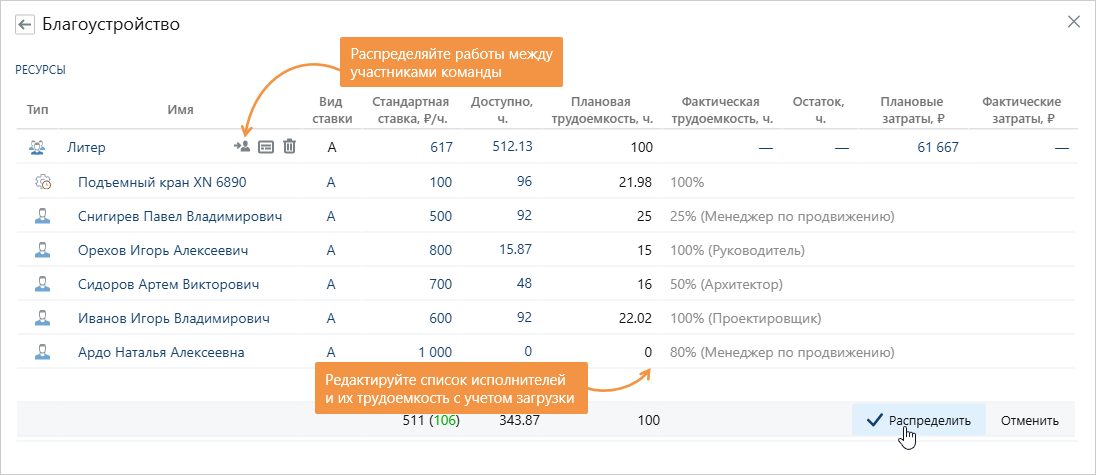Click the add participant icon in Литер row
Image resolution: width=1096 pixels, height=475 pixels.
241,147
